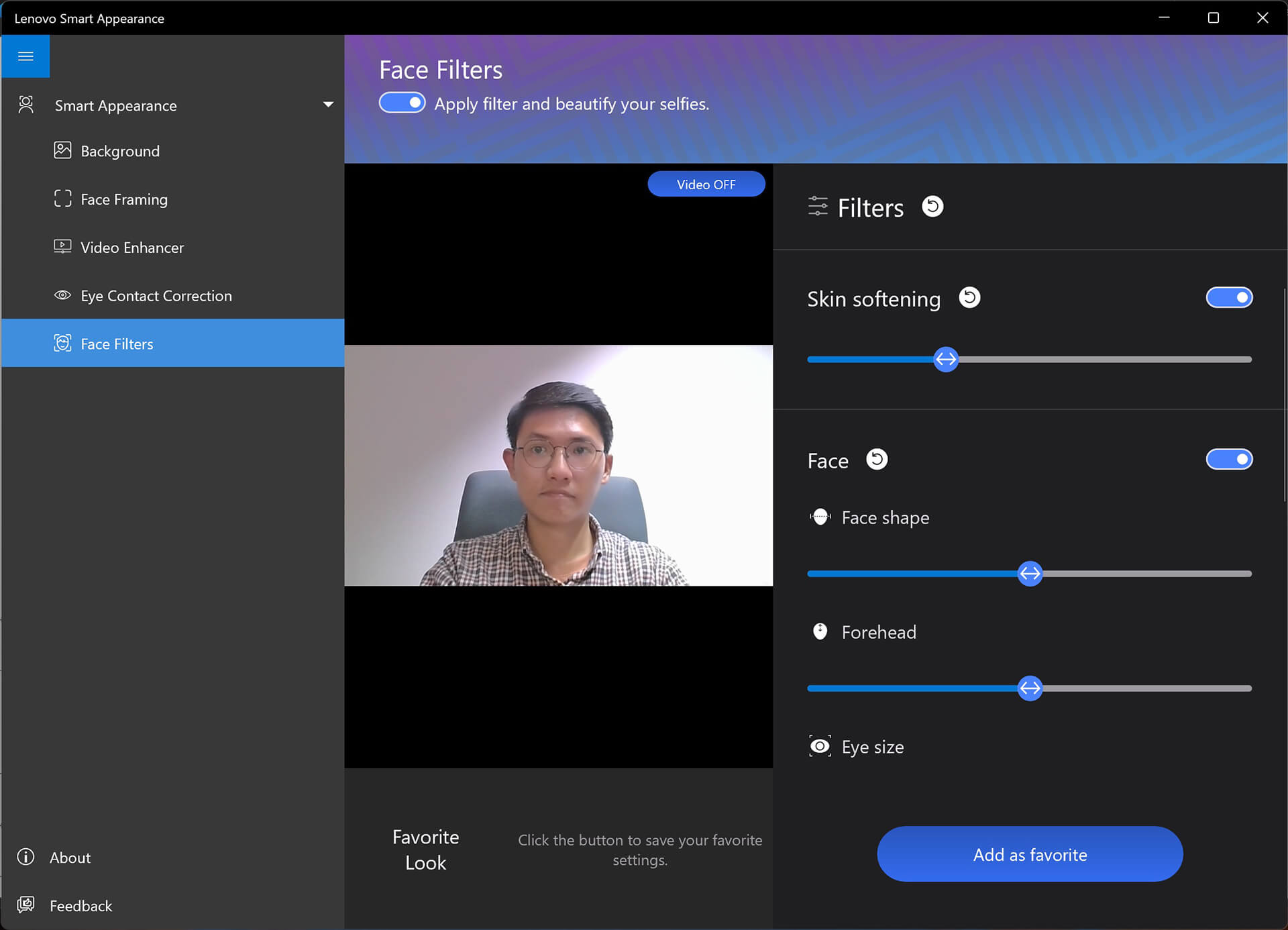Toggle off the Face filter switch
The height and width of the screenshot is (930, 1288).
coord(1229,460)
